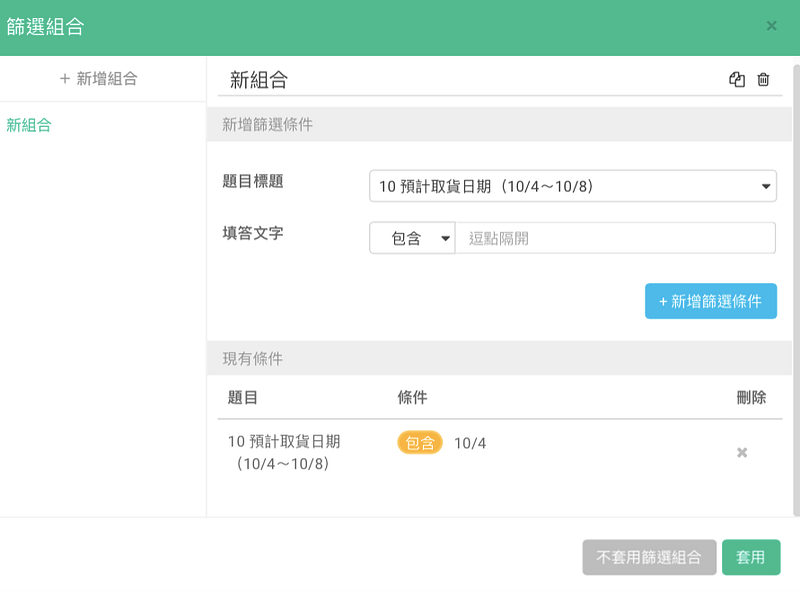
Task: Click the blue 新增篩選條件 button
Action: point(711,301)
